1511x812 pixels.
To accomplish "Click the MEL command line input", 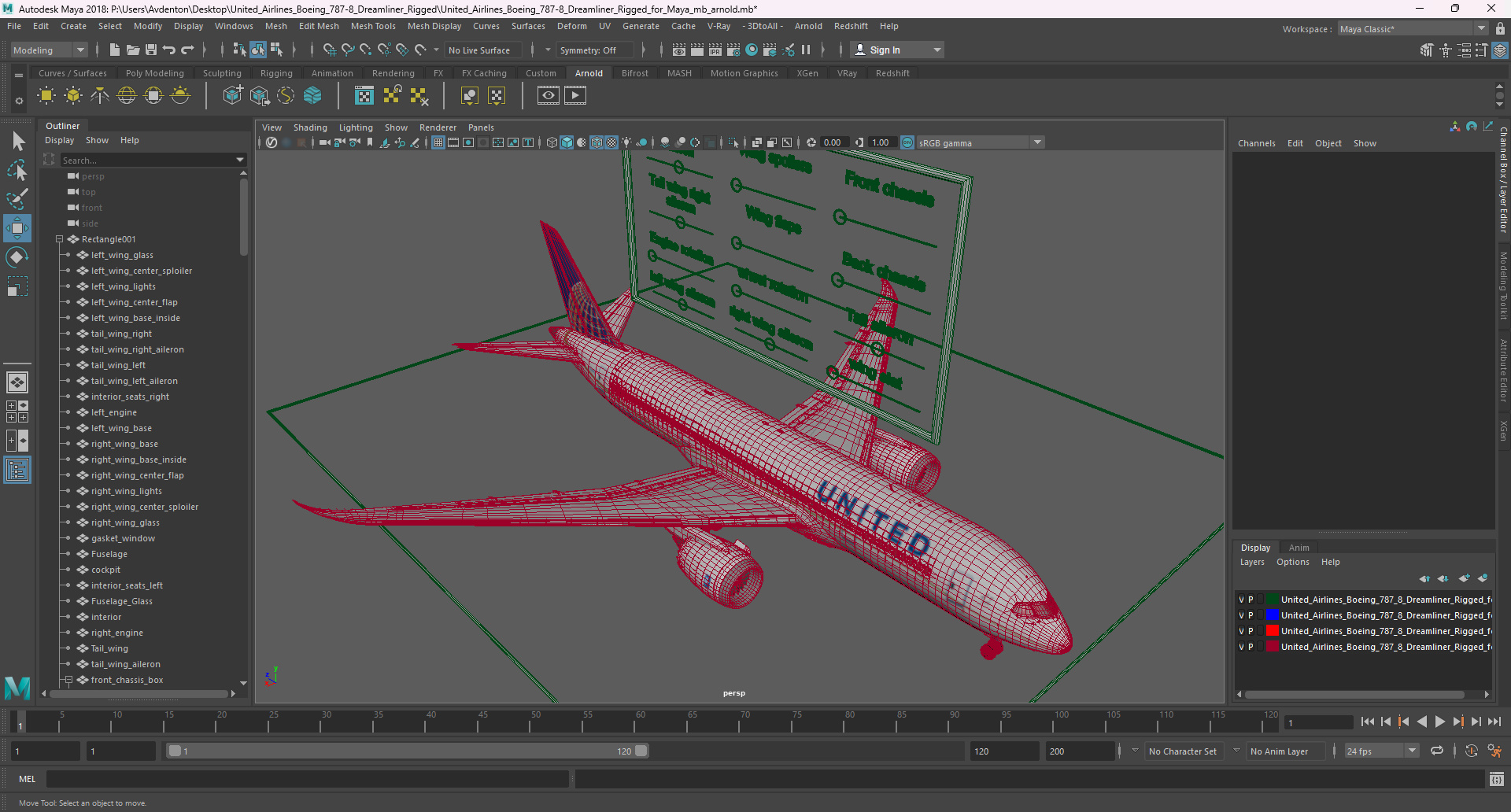I will click(307, 779).
